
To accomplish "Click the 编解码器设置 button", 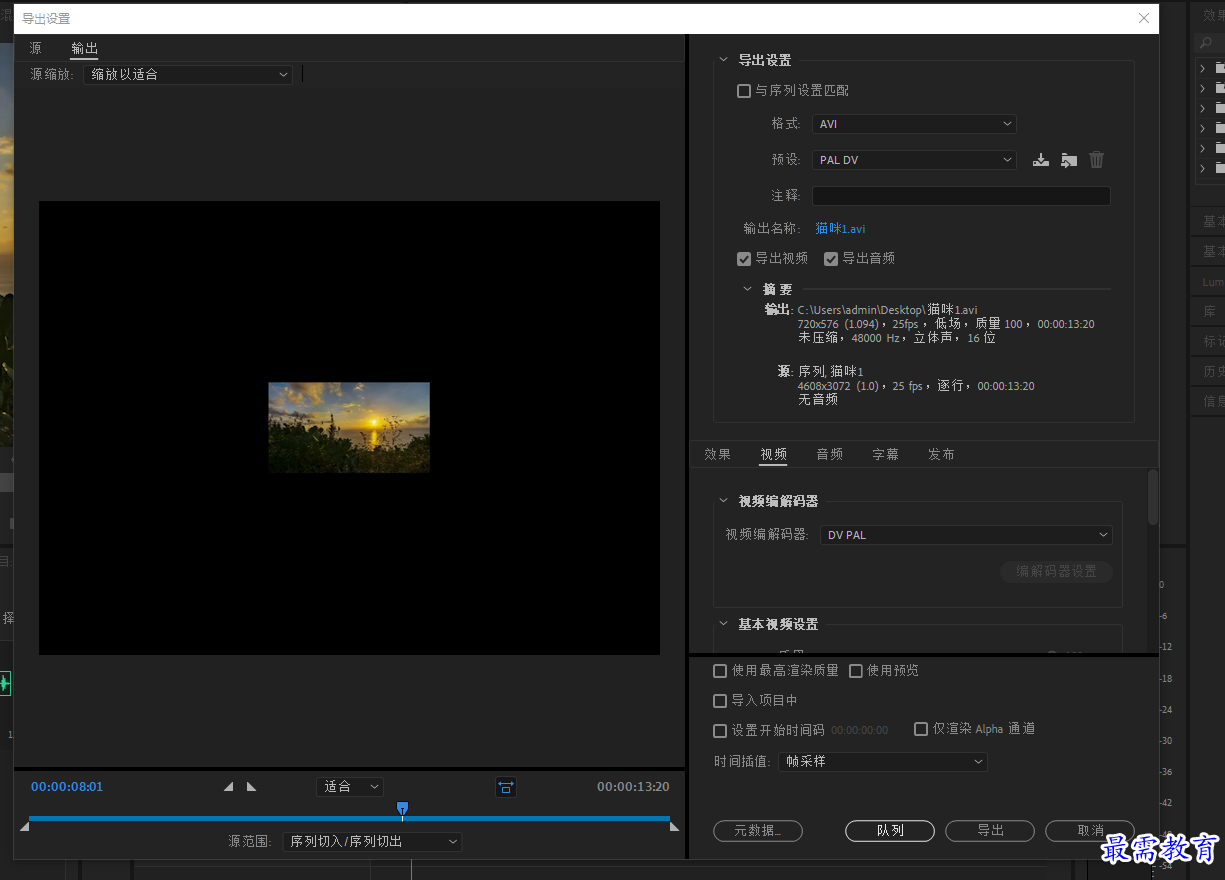I will 1057,572.
